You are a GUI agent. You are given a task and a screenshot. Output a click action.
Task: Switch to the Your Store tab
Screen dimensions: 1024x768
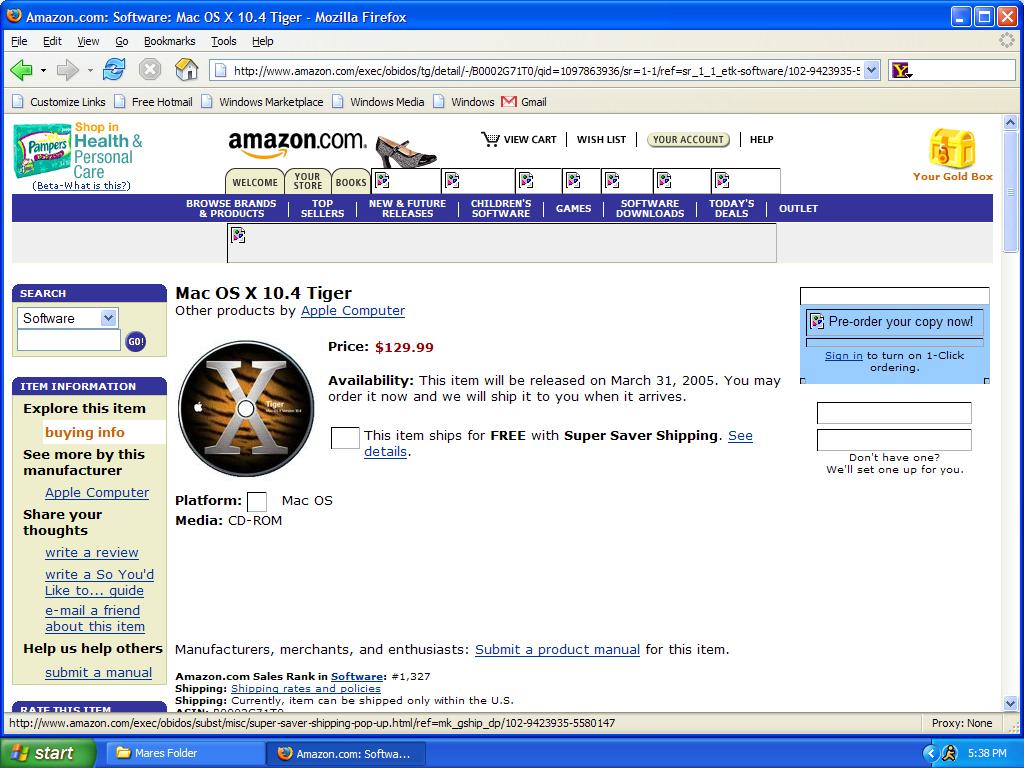click(x=308, y=182)
